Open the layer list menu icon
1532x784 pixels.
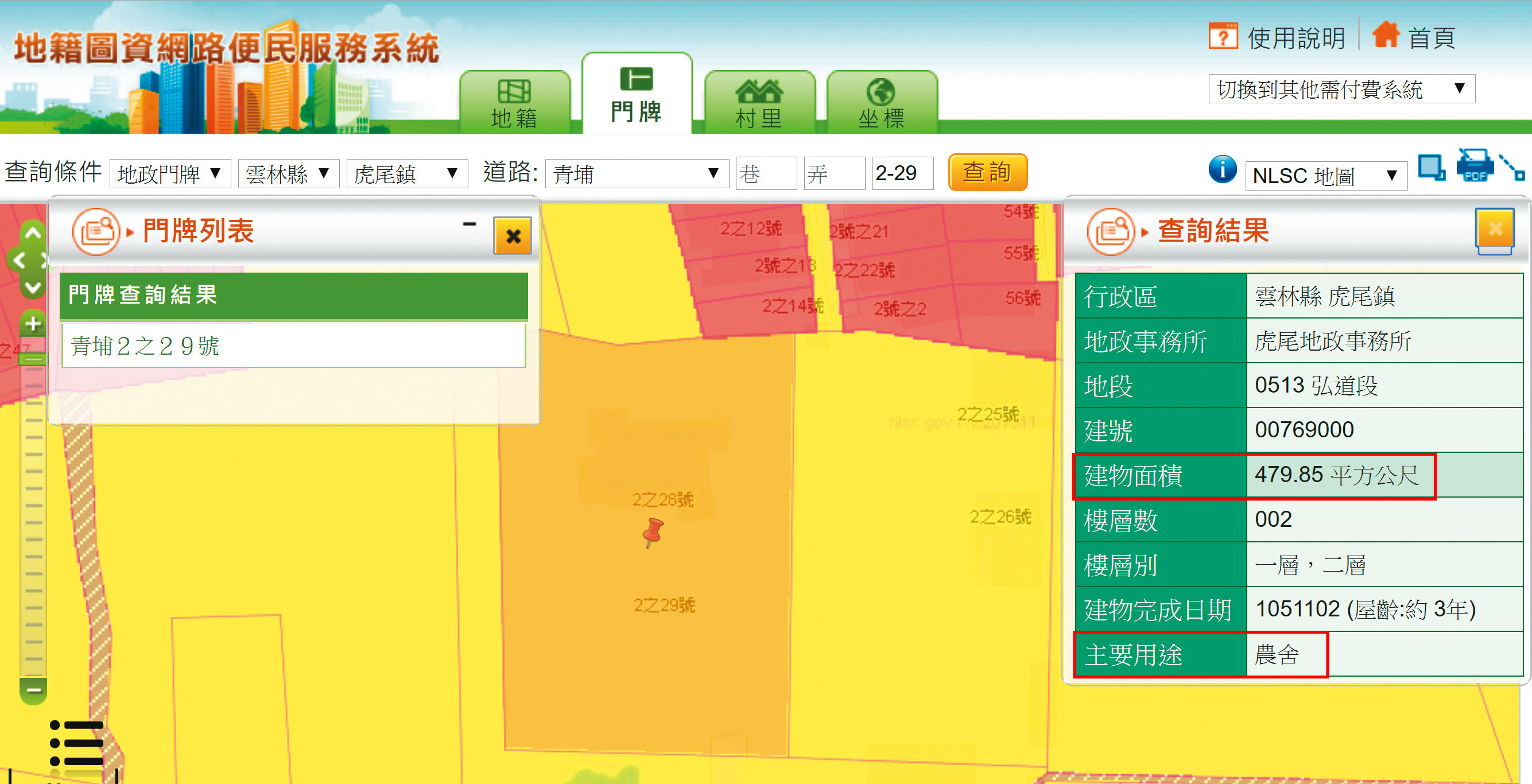[76, 744]
